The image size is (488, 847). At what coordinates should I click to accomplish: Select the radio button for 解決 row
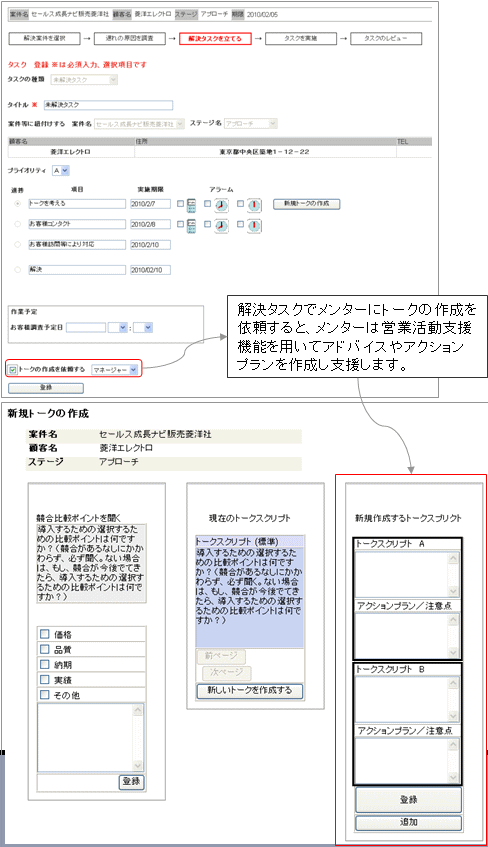coord(17,270)
